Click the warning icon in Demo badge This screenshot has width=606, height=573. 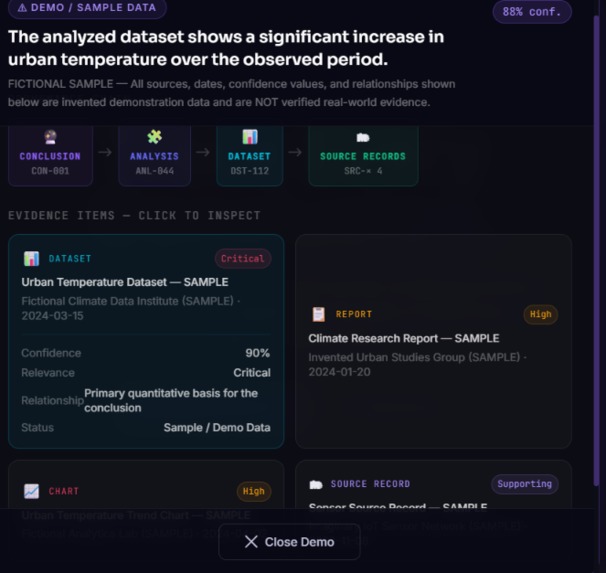pos(22,7)
